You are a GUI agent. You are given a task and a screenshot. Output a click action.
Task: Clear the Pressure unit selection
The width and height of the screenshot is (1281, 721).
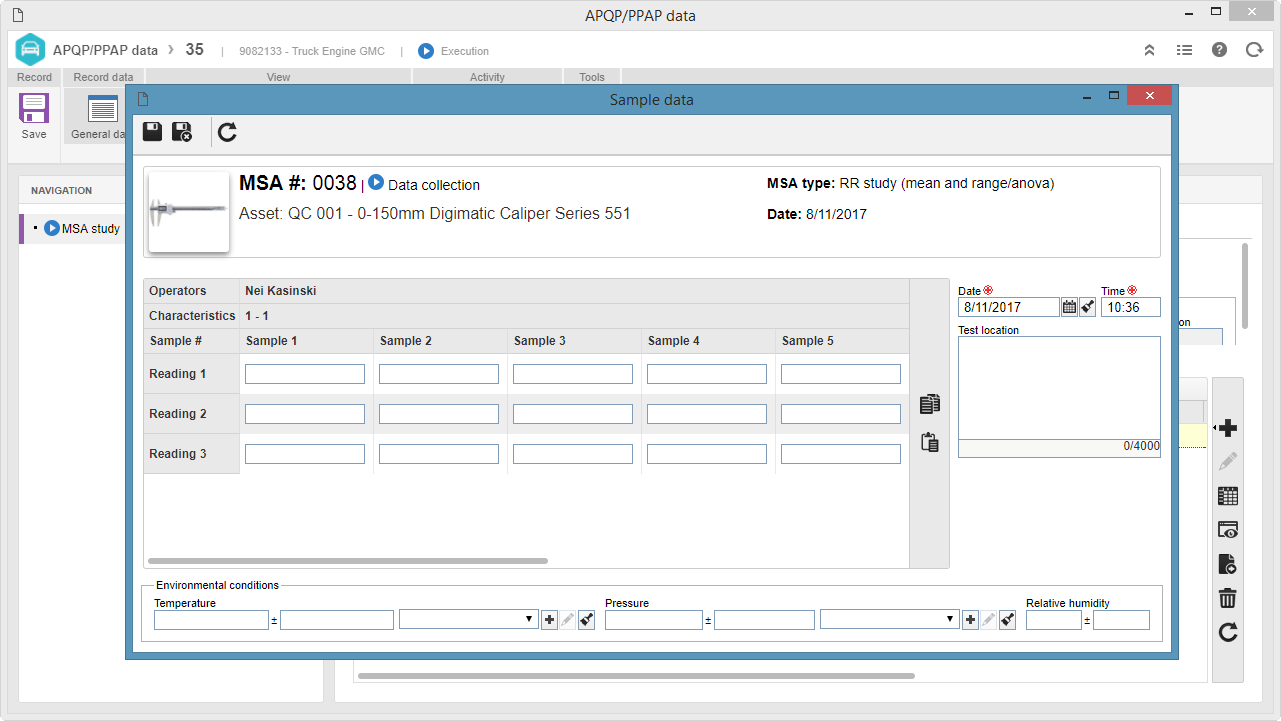1008,620
